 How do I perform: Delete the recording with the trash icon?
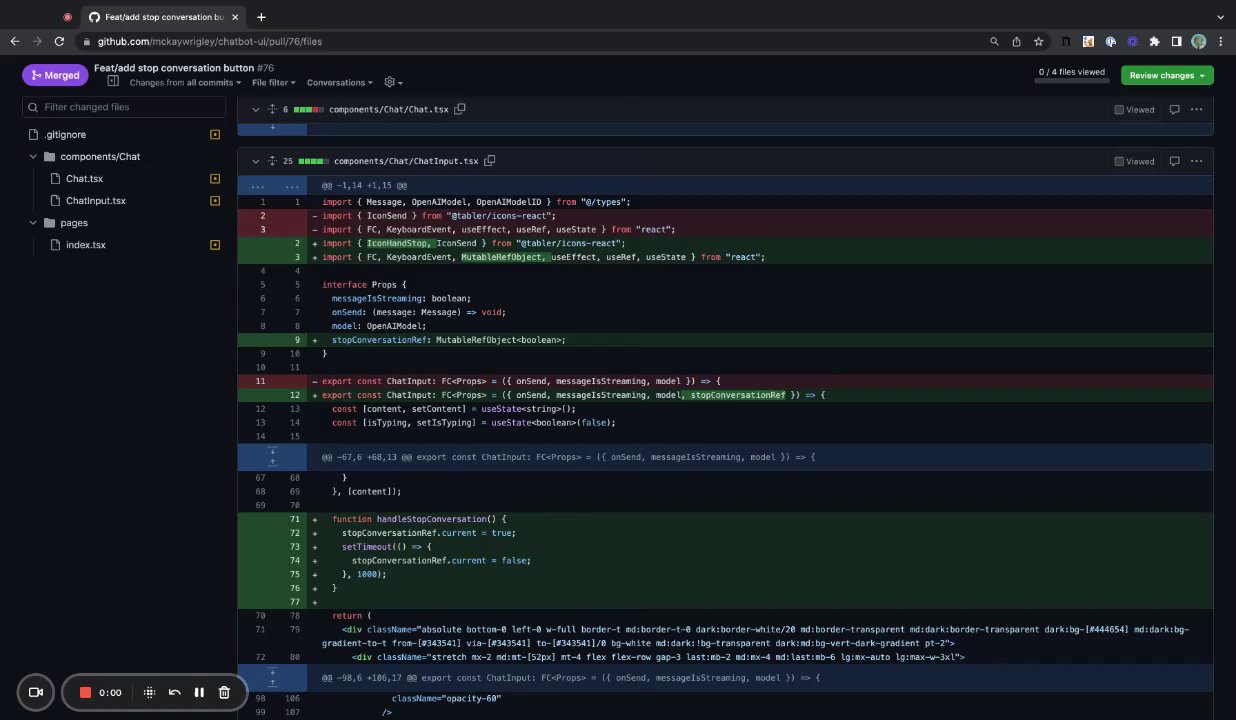pyautogui.click(x=224, y=692)
